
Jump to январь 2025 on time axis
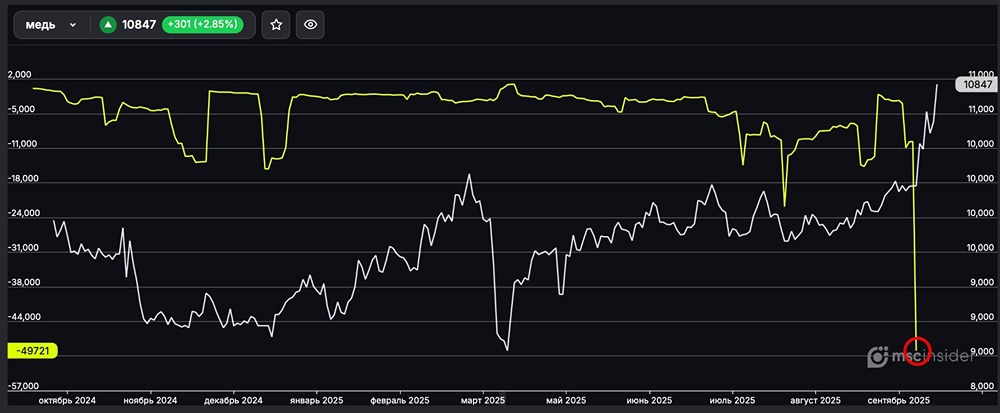pyautogui.click(x=315, y=398)
